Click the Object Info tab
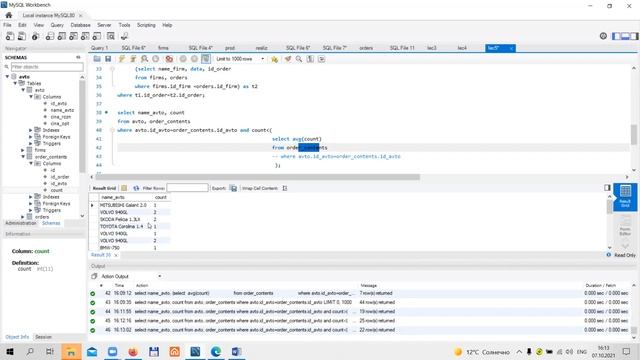The height and width of the screenshot is (360, 640). pyautogui.click(x=17, y=337)
